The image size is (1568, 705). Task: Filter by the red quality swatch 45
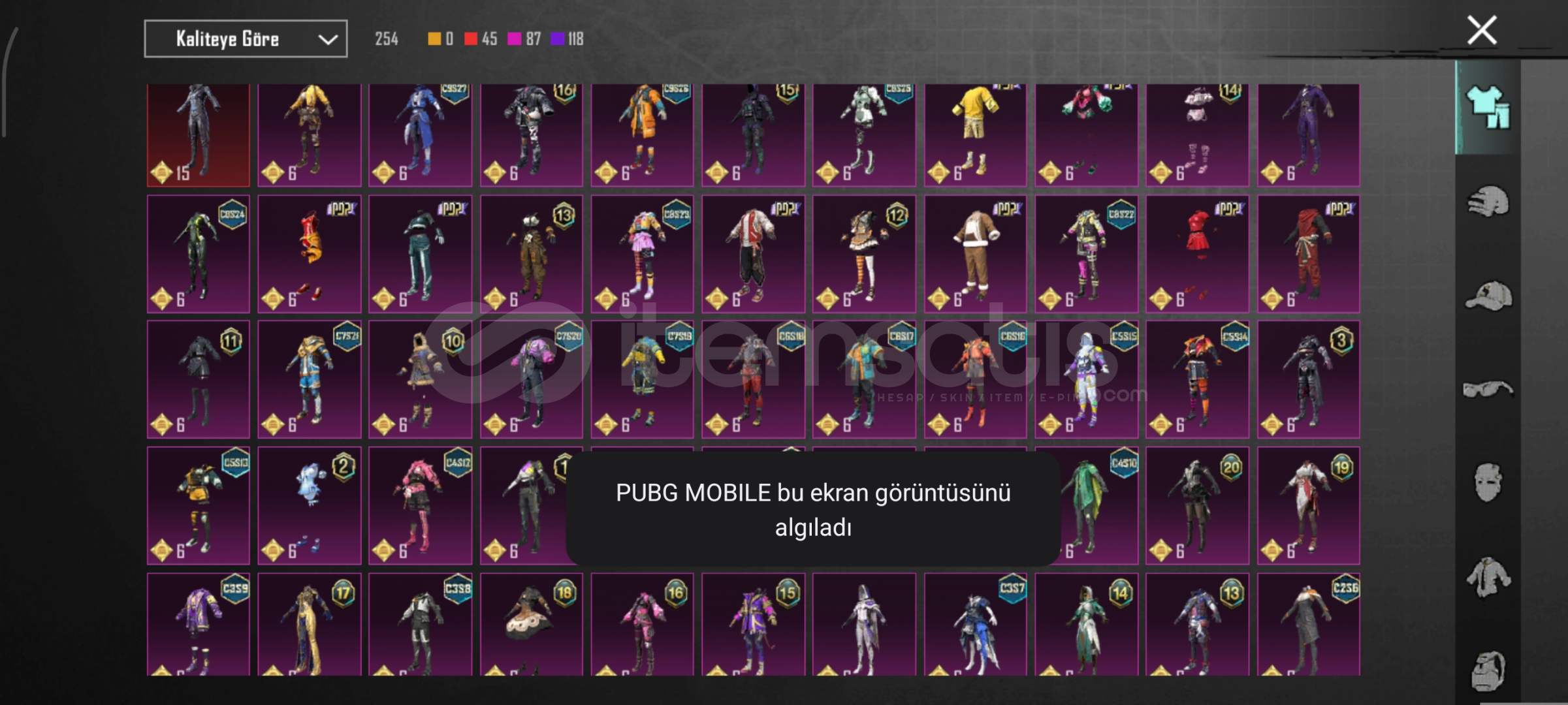pos(481,39)
